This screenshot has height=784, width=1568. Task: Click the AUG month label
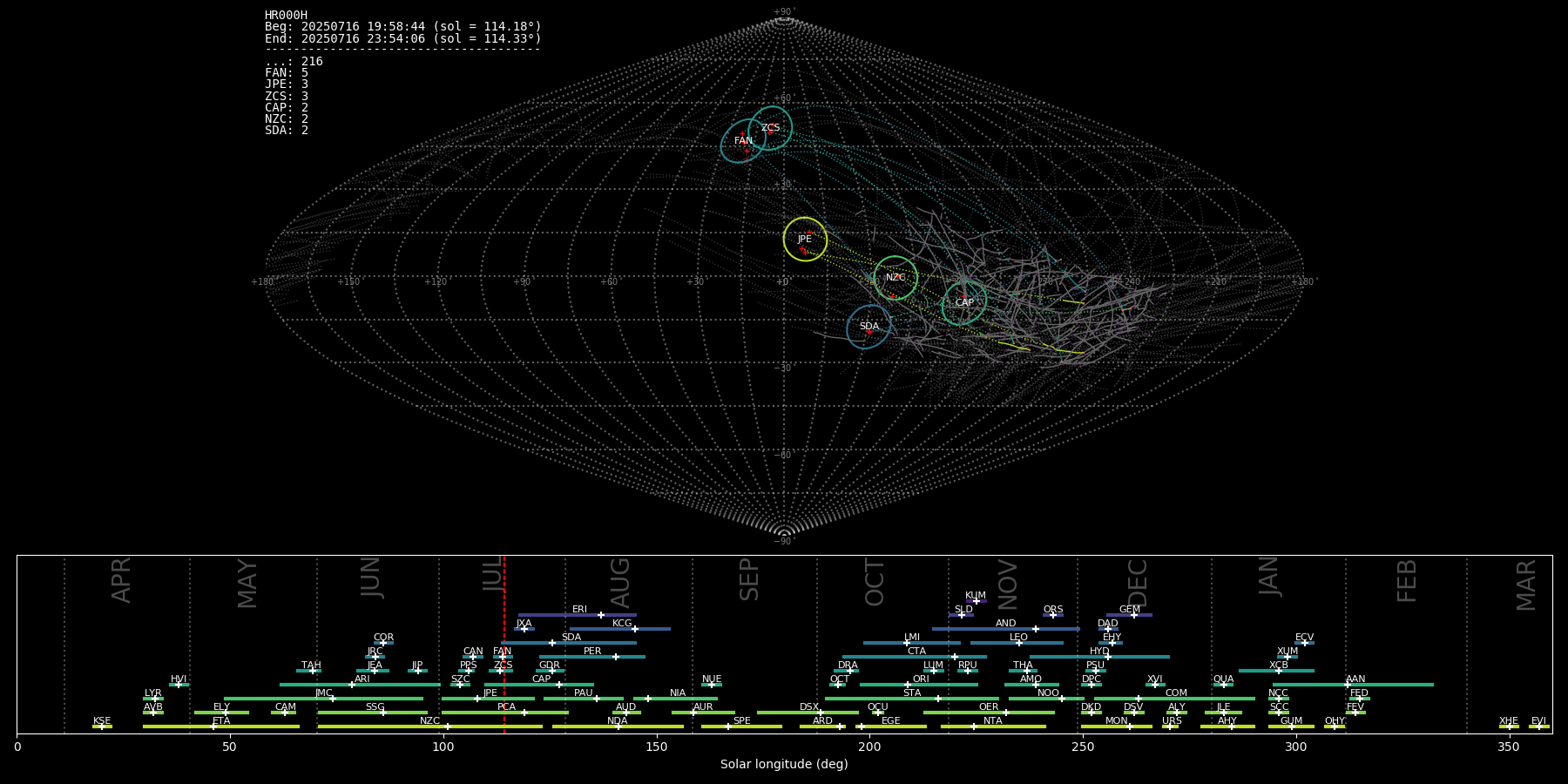619,583
